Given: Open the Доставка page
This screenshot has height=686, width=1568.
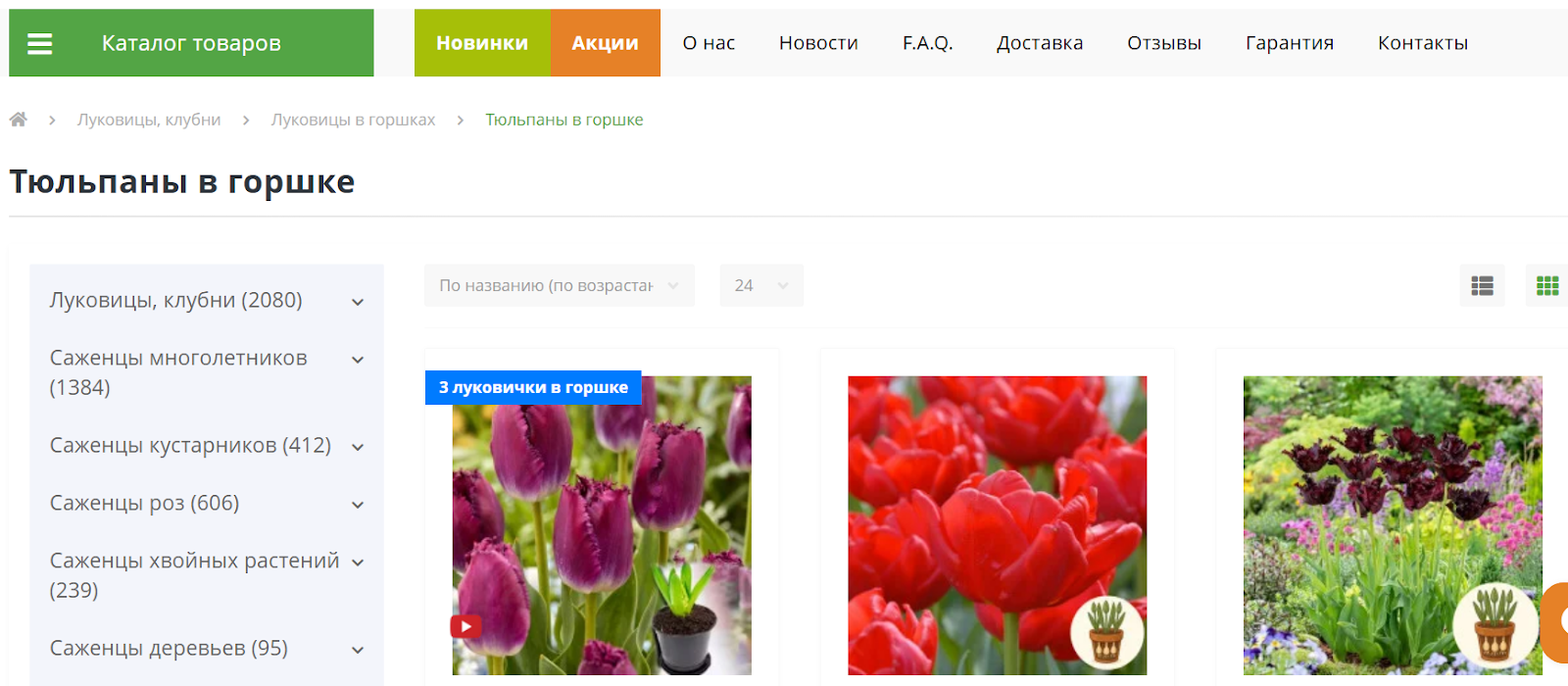Looking at the screenshot, I should 1040,43.
